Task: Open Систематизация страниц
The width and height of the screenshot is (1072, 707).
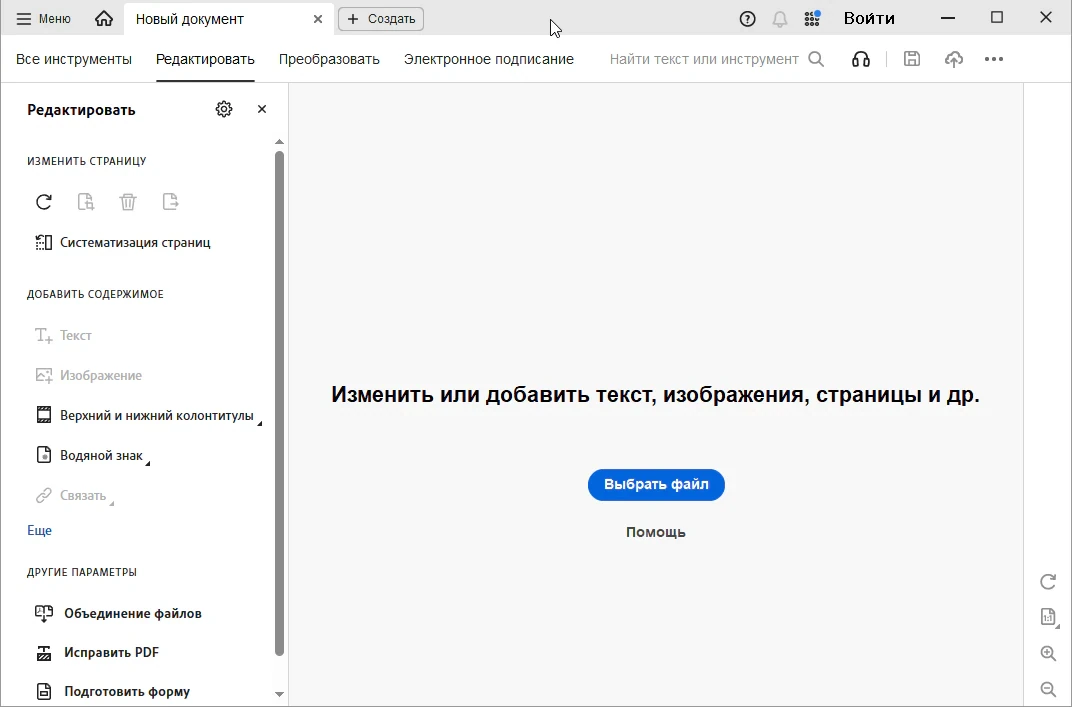Action: point(123,243)
